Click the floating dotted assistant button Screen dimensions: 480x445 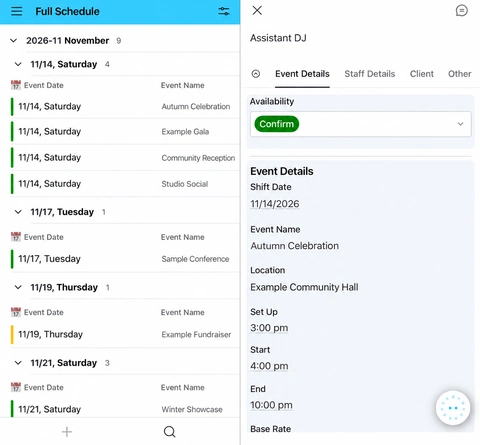point(453,408)
